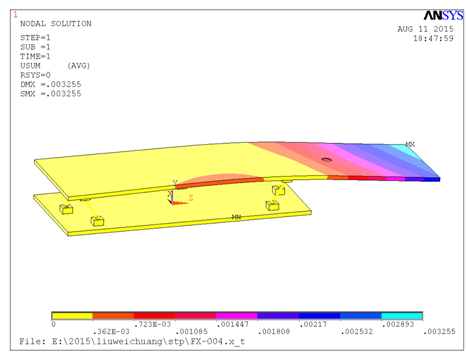Click the NODAL SOLUTION title text
The width and height of the screenshot is (467, 360).
(x=56, y=24)
